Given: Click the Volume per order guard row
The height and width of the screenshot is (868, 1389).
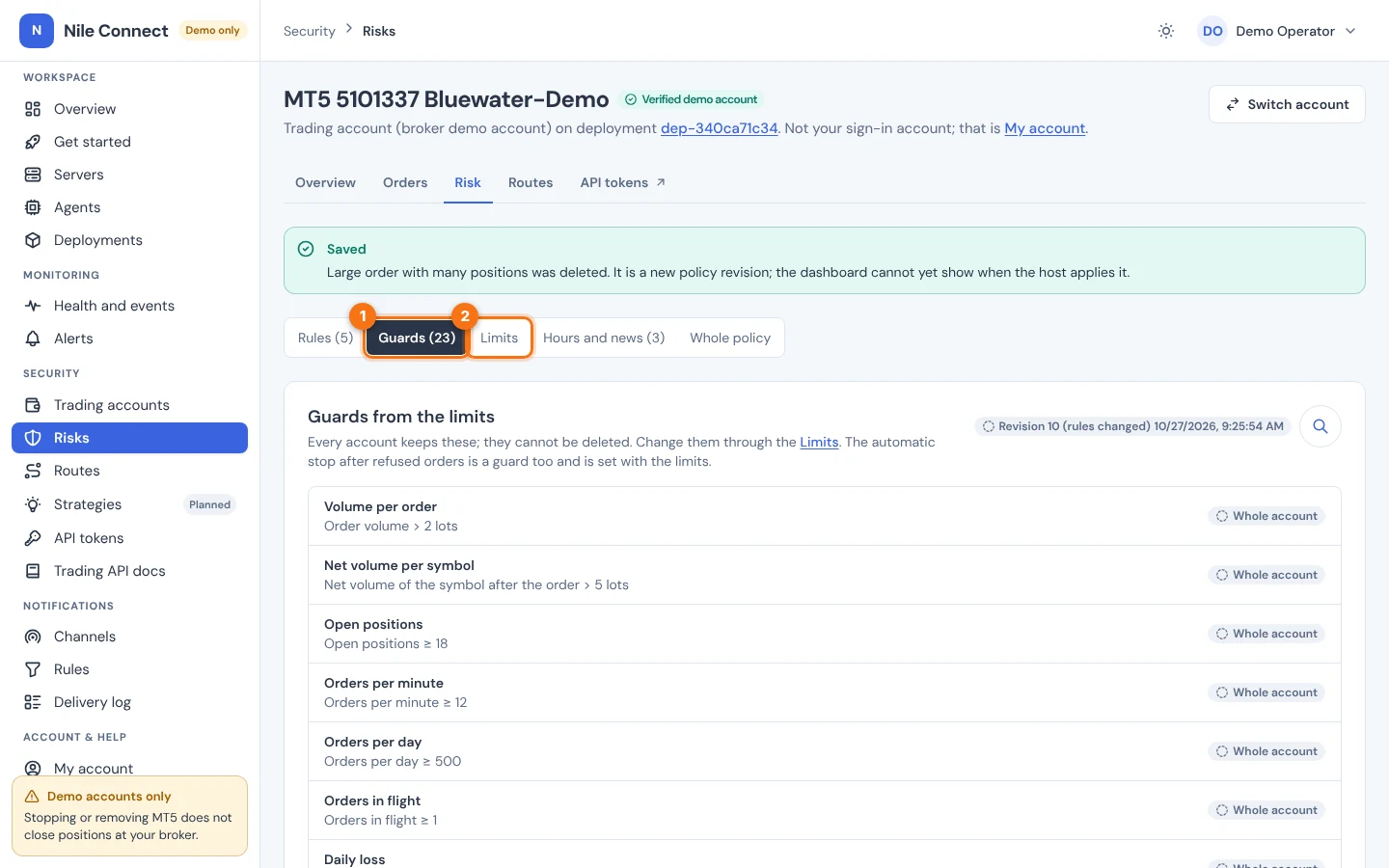Looking at the screenshot, I should 825,516.
